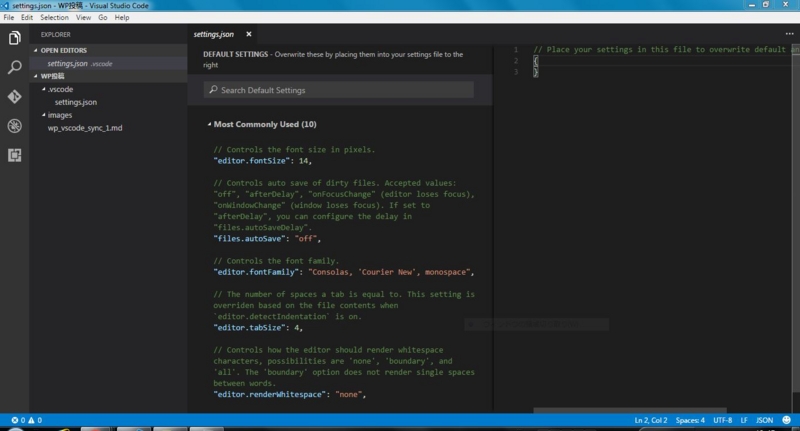Viewport: 800px width, 431px height.
Task: Open the Help menu
Action: click(x=121, y=17)
